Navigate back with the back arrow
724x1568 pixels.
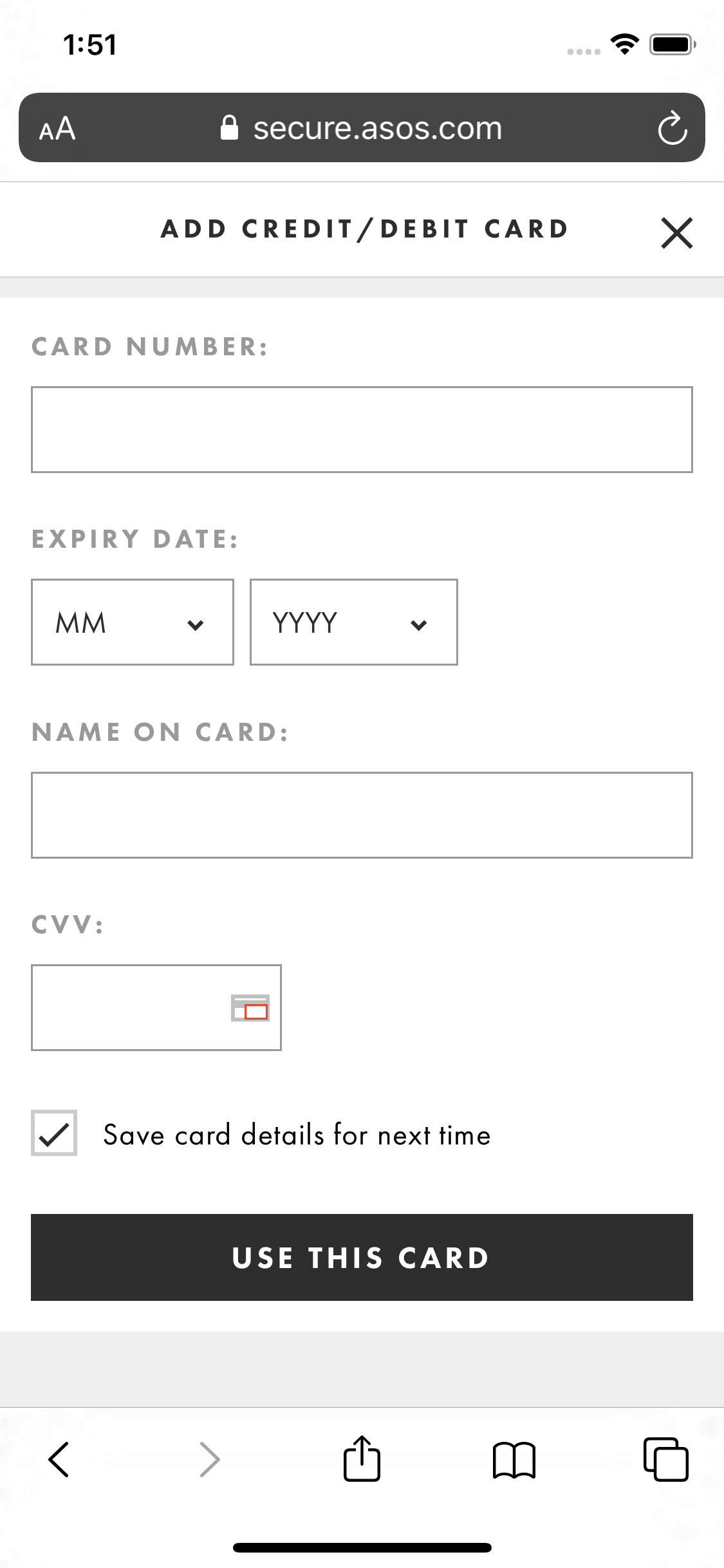coord(59,1459)
